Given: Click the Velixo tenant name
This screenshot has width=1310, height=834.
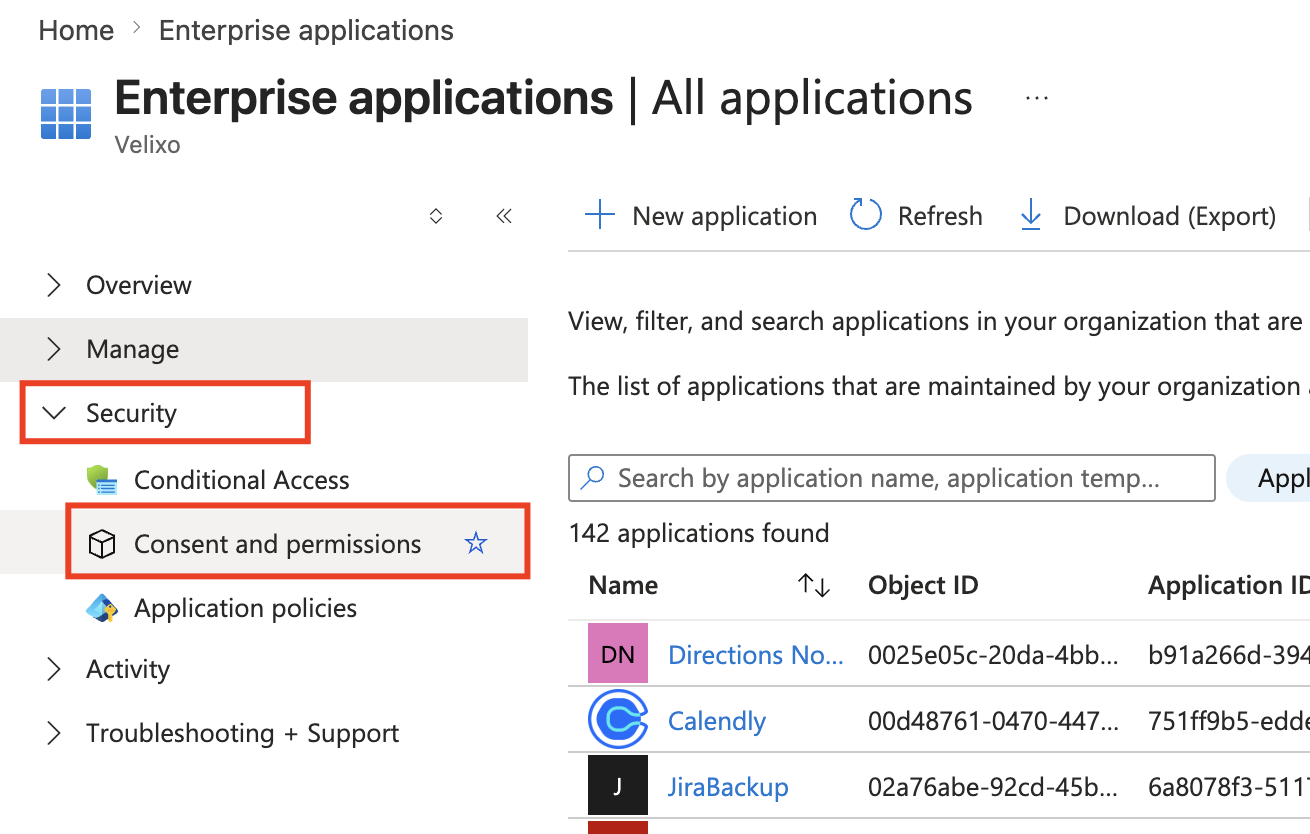Looking at the screenshot, I should coord(147,145).
